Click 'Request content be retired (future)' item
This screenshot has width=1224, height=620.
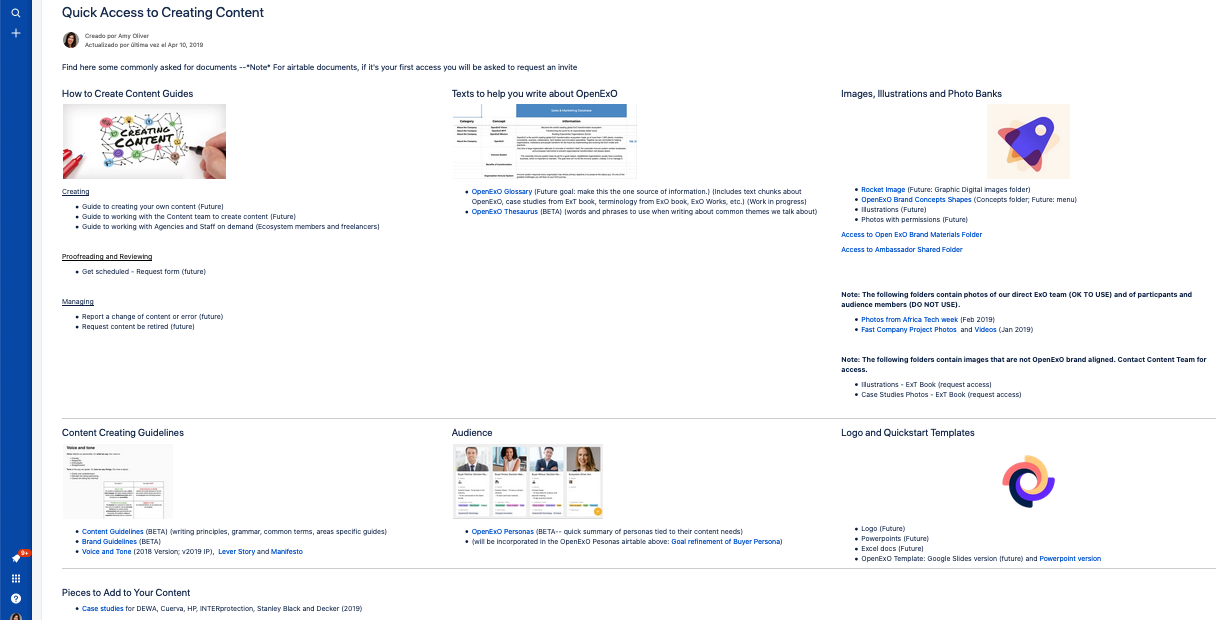[138, 327]
